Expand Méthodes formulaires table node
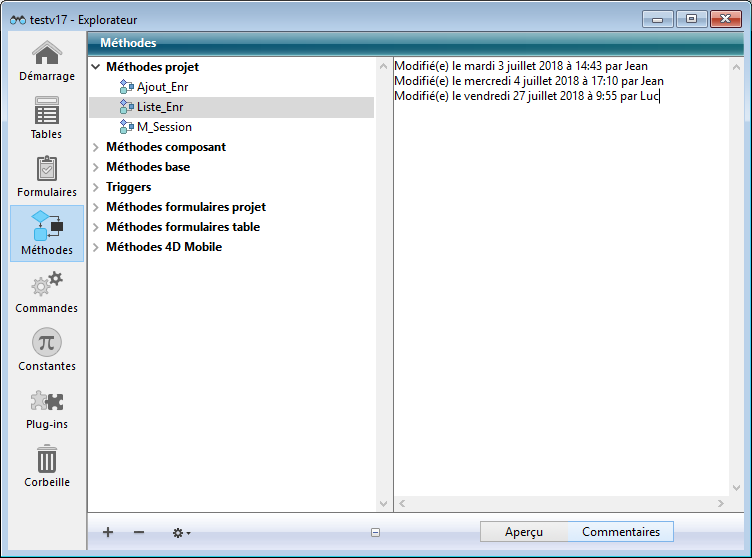Viewport: 752px width, 558px height. coord(96,227)
